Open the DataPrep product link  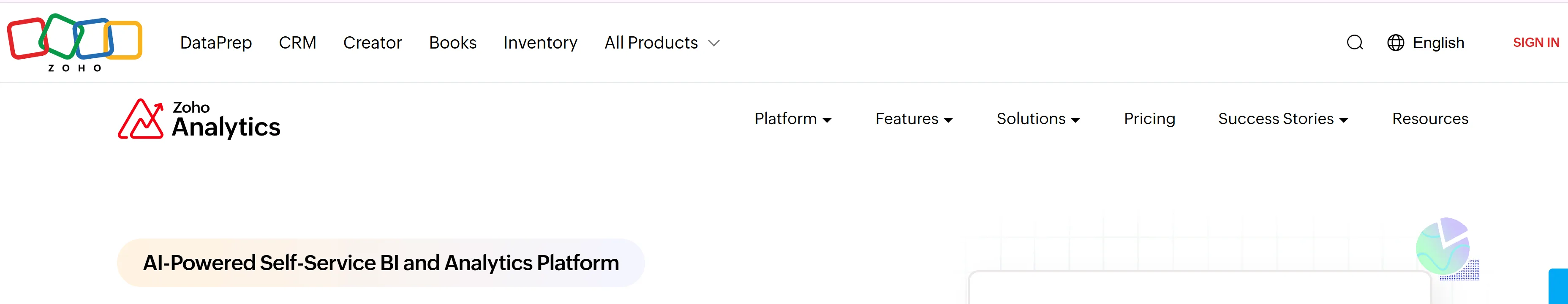[x=216, y=43]
